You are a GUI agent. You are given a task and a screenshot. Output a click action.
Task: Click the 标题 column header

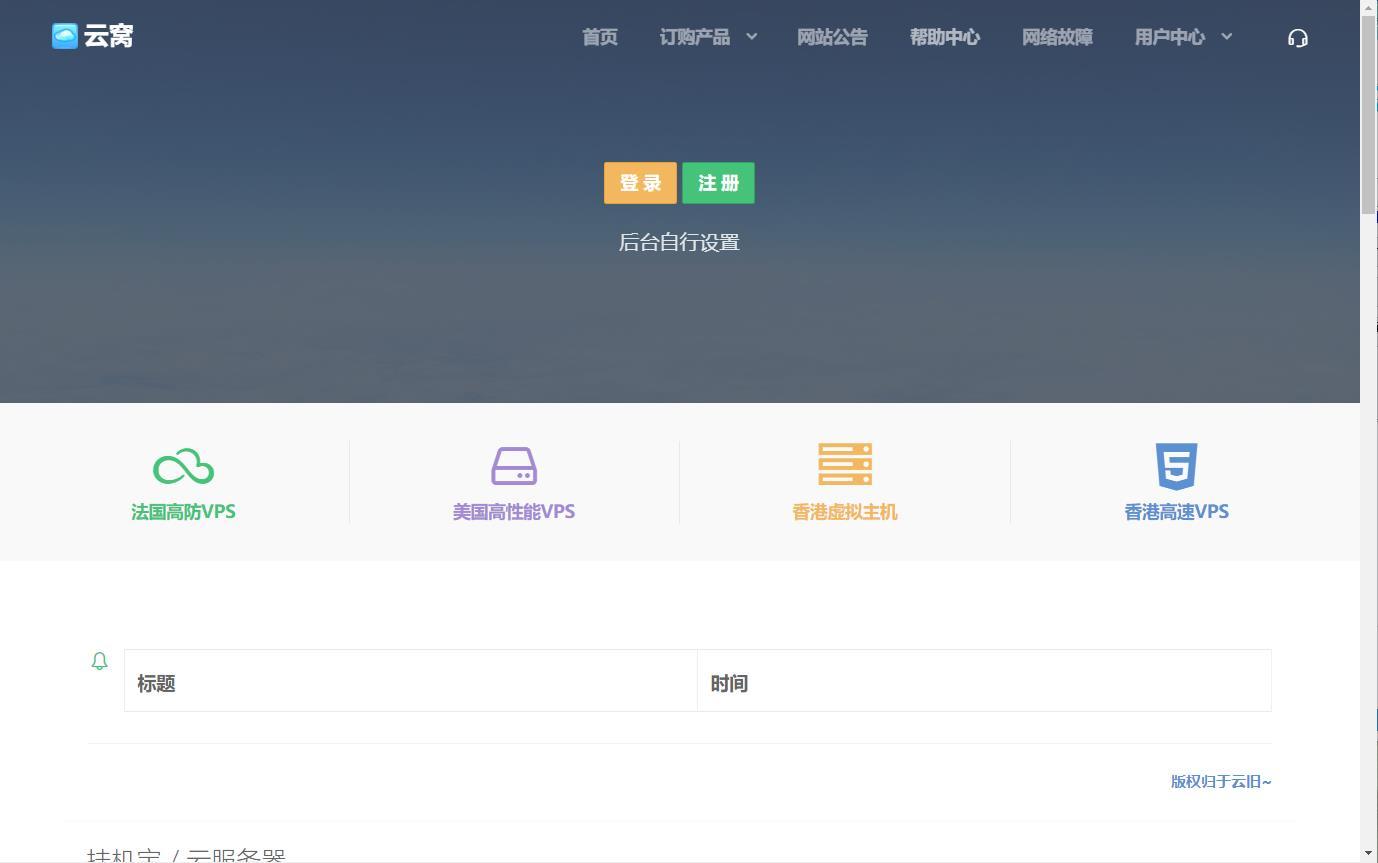coord(156,683)
